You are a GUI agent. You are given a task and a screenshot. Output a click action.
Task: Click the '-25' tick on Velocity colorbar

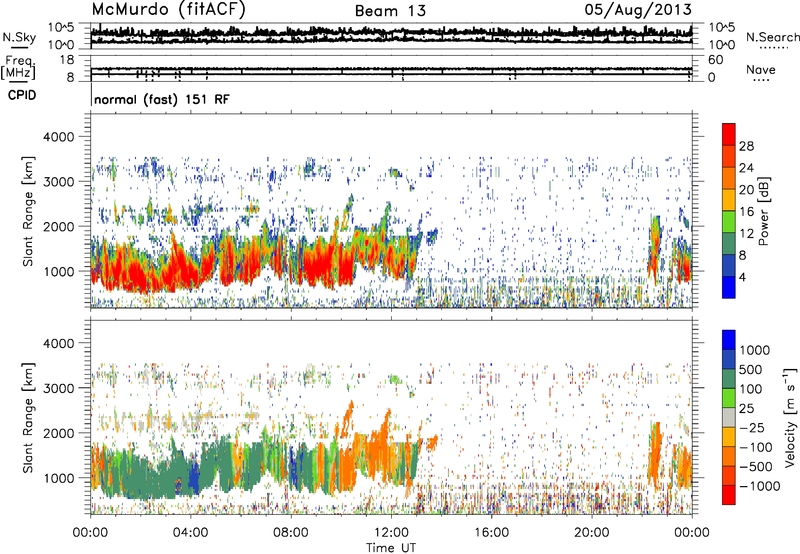(x=753, y=427)
